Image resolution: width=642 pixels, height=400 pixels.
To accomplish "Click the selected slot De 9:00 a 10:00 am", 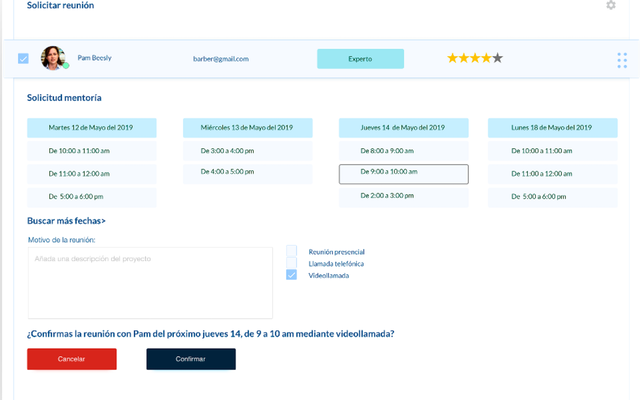I will click(x=404, y=174).
